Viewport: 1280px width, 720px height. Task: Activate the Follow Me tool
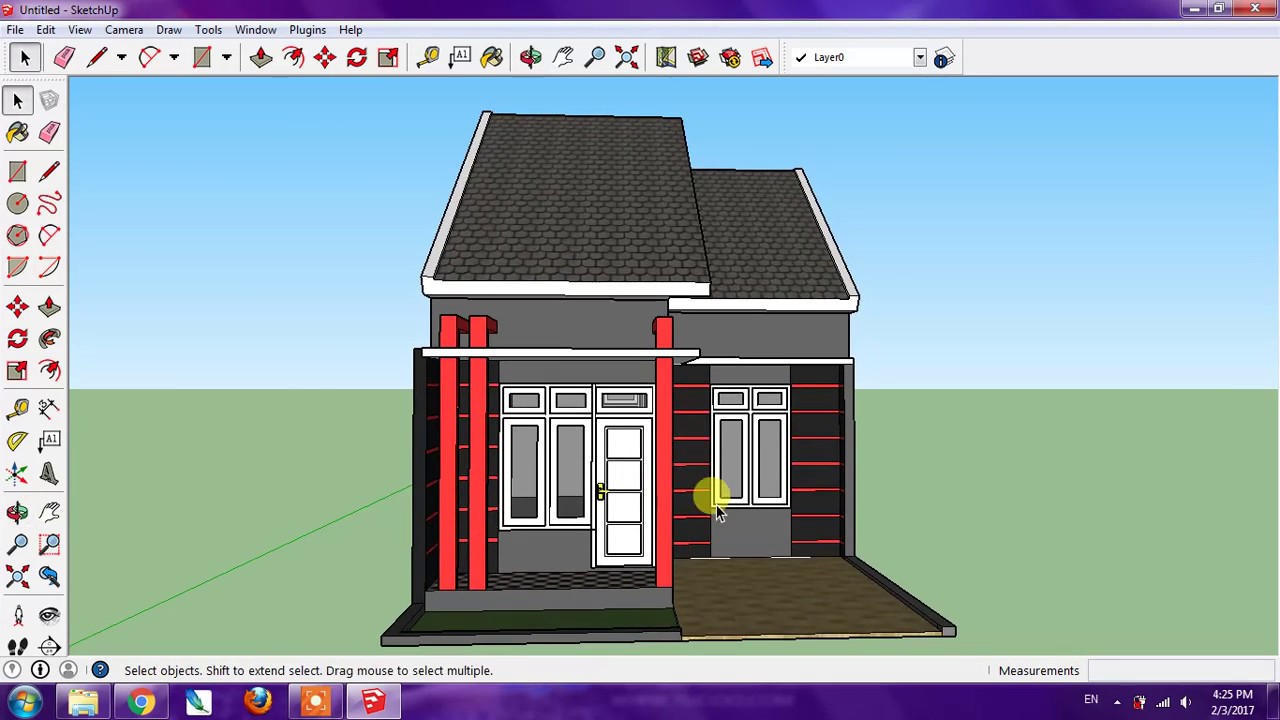49,338
